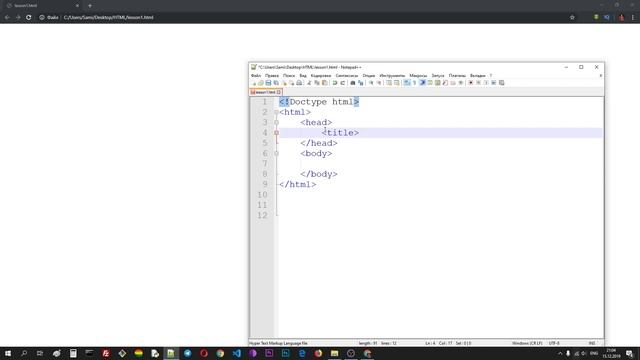Collapse the body fold marker on line 6
The width and height of the screenshot is (640, 360).
point(276,153)
